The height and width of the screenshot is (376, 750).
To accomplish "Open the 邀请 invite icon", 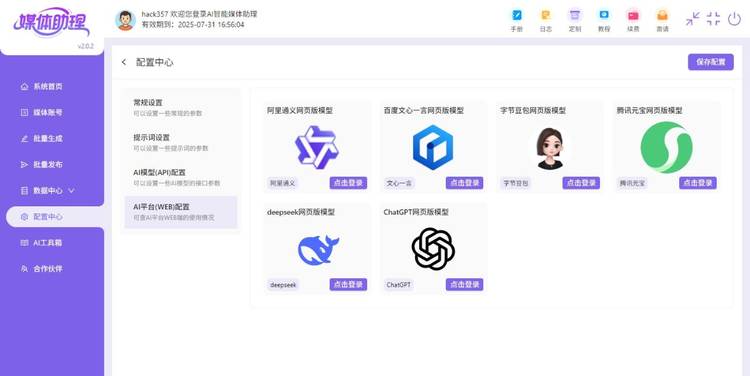I will 662,20.
